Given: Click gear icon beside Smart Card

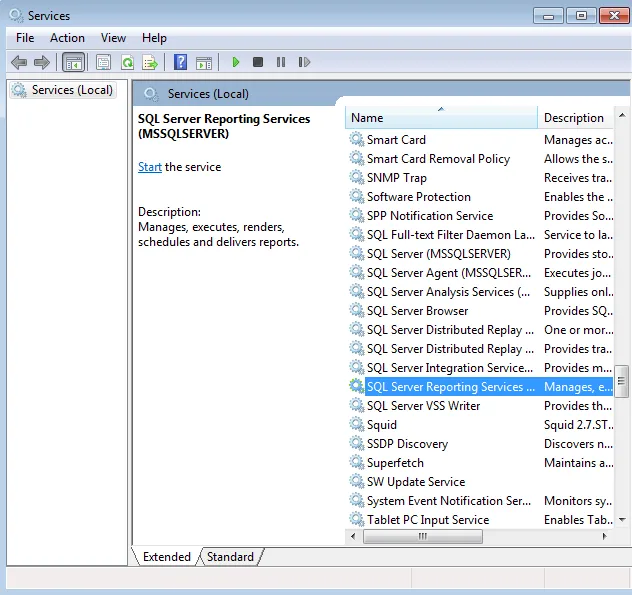Looking at the screenshot, I should pyautogui.click(x=357, y=139).
